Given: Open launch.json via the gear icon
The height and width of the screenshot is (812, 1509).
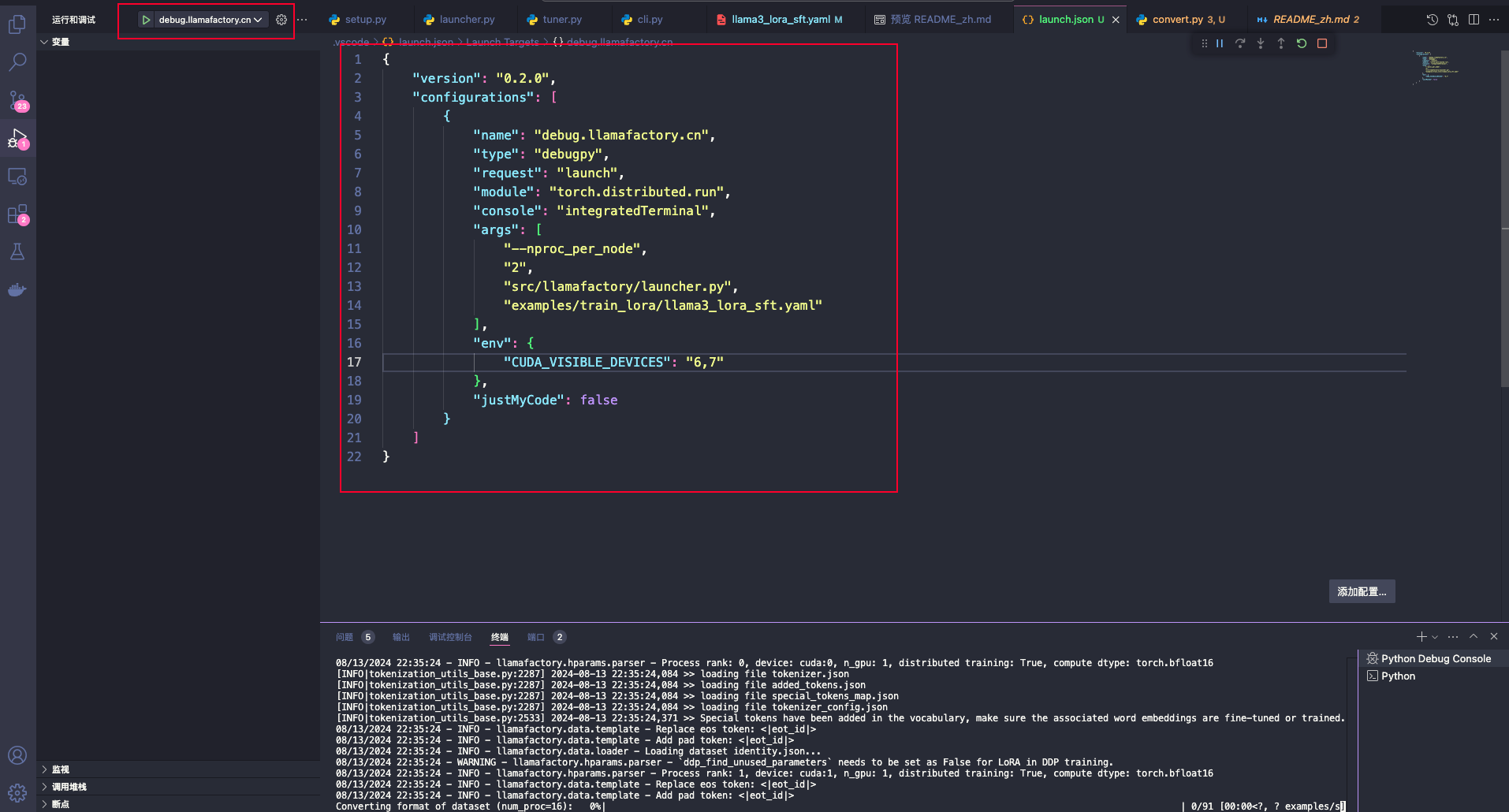Looking at the screenshot, I should click(x=281, y=20).
